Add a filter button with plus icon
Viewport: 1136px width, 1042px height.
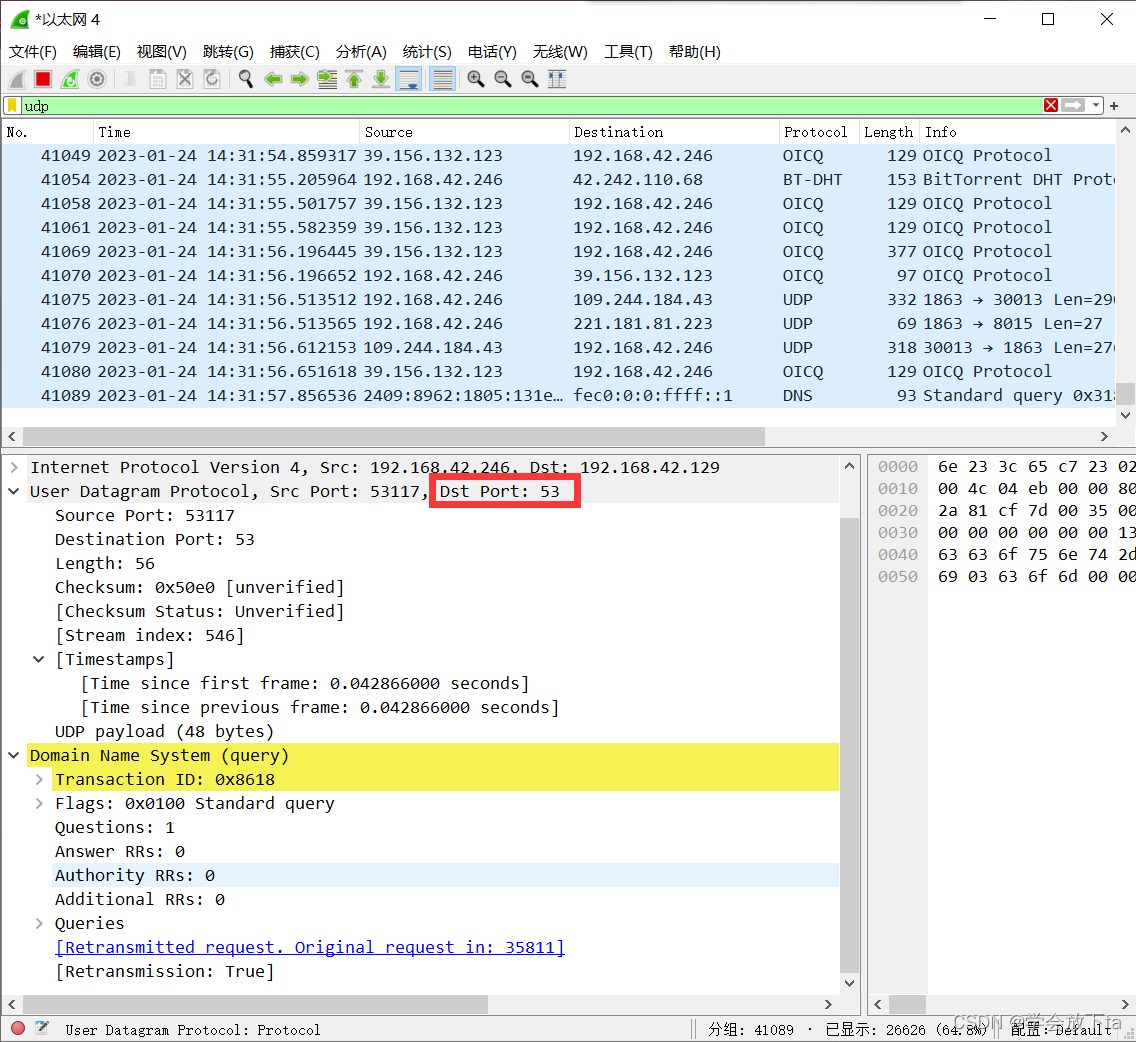click(1114, 106)
